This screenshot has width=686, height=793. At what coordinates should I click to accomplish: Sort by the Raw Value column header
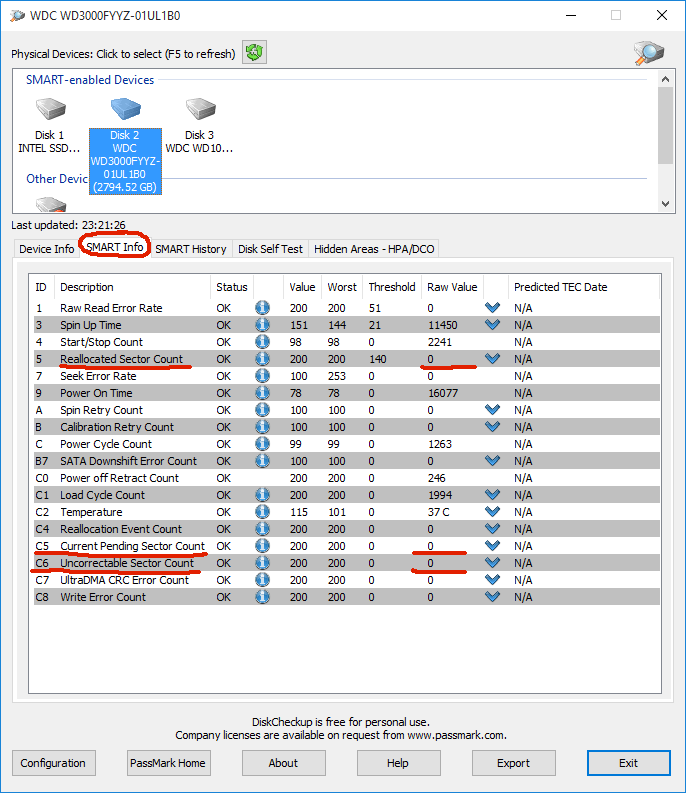pyautogui.click(x=452, y=287)
